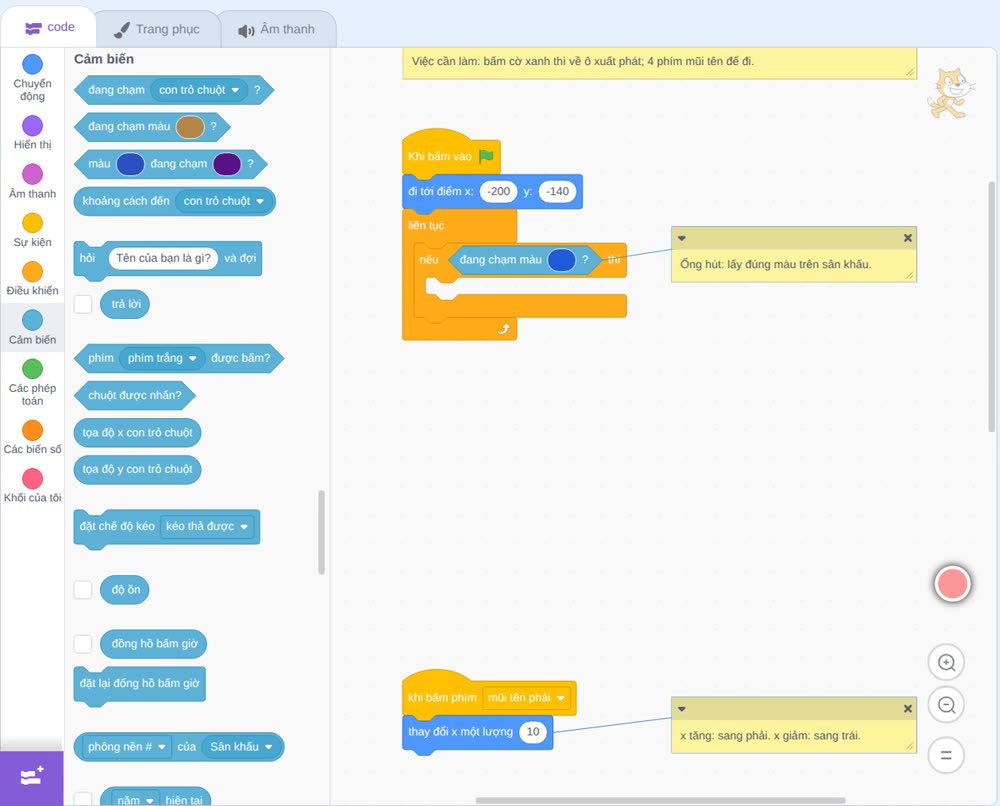
Task: Open the purple Âm thanh block category
Action: pyautogui.click(x=32, y=182)
